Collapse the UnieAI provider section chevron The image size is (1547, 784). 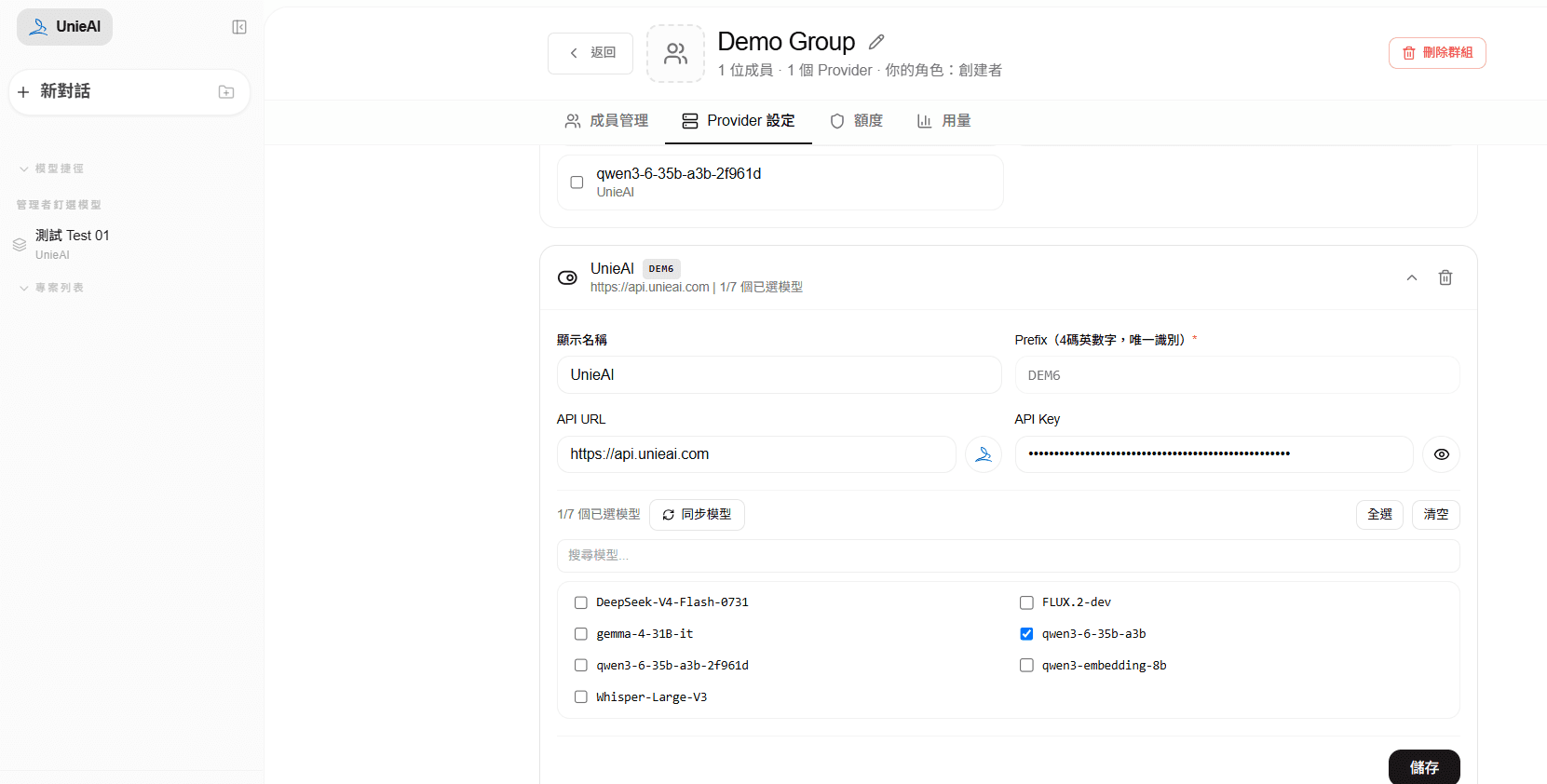[x=1412, y=277]
